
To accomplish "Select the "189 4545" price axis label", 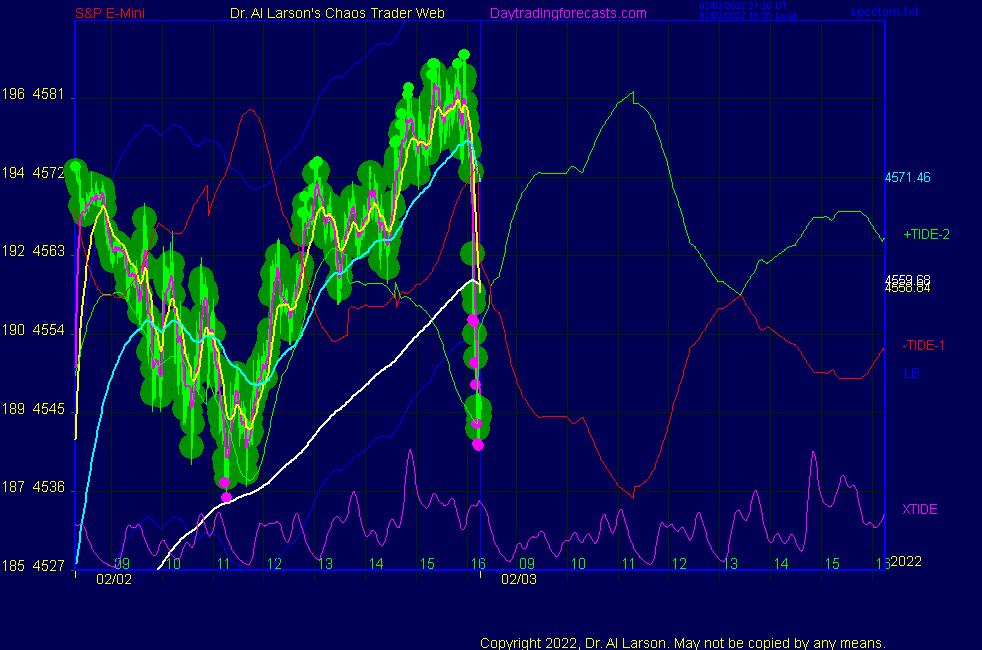I will coord(33,409).
